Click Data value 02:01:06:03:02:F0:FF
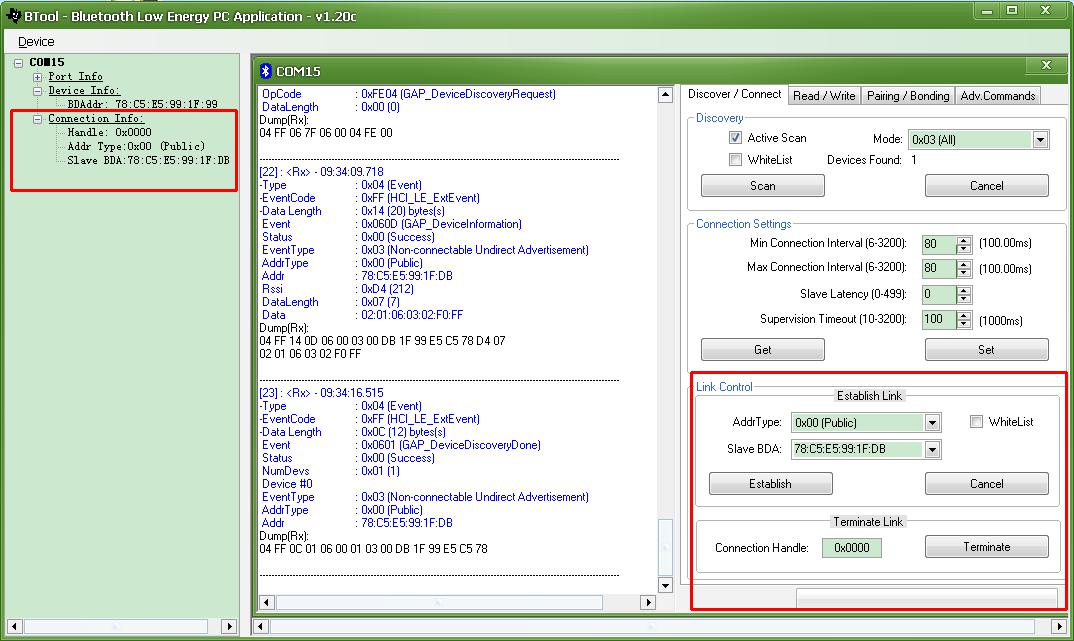 coord(412,315)
